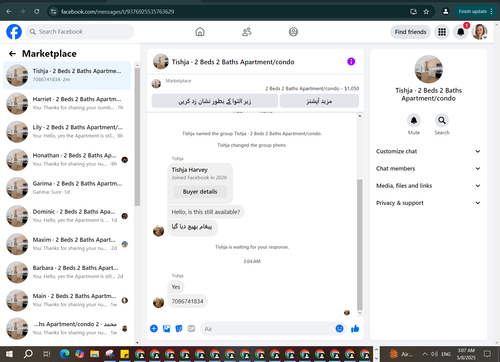Go back in the browser
This screenshot has width=500, height=362.
pos(9,12)
